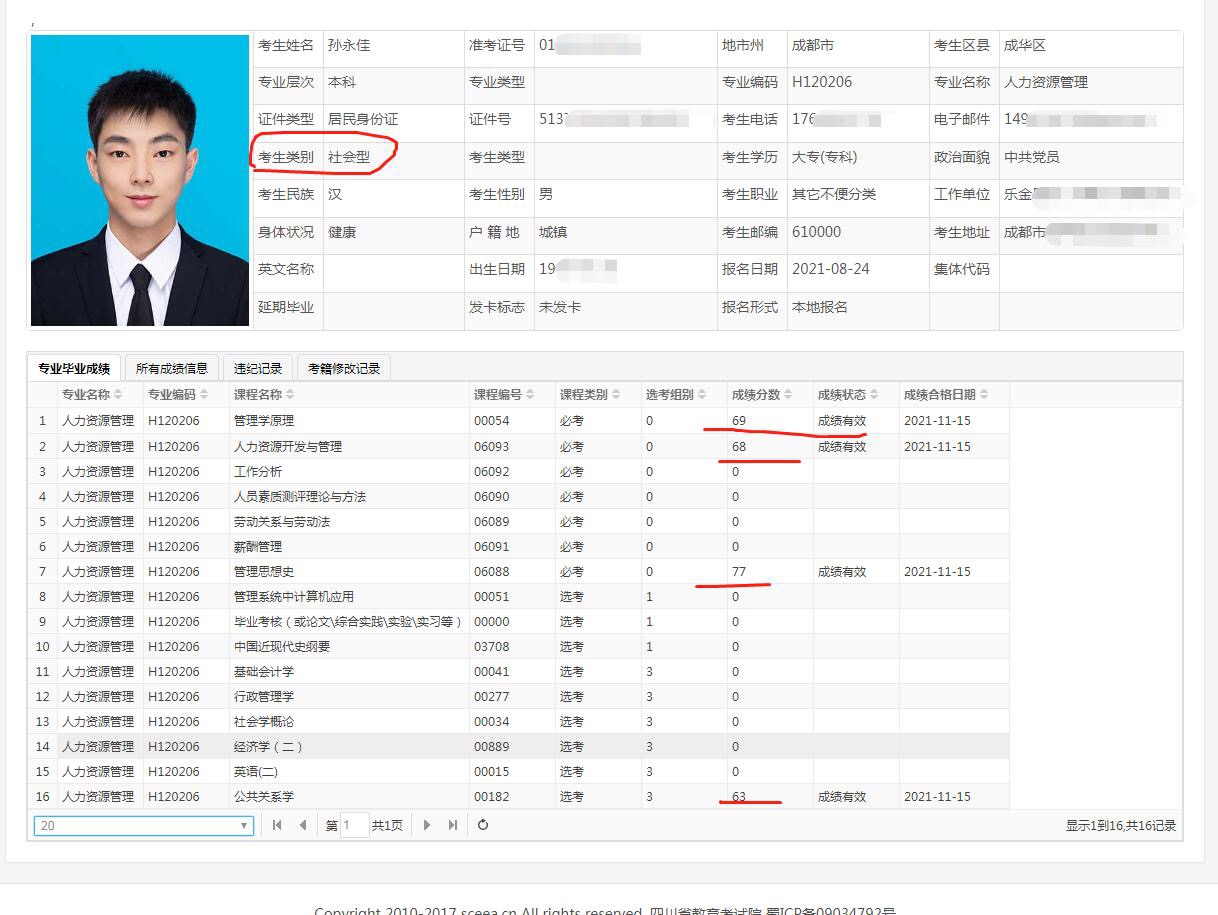Click the 毕业考核 course row
The image size is (1218, 915).
[x=519, y=621]
